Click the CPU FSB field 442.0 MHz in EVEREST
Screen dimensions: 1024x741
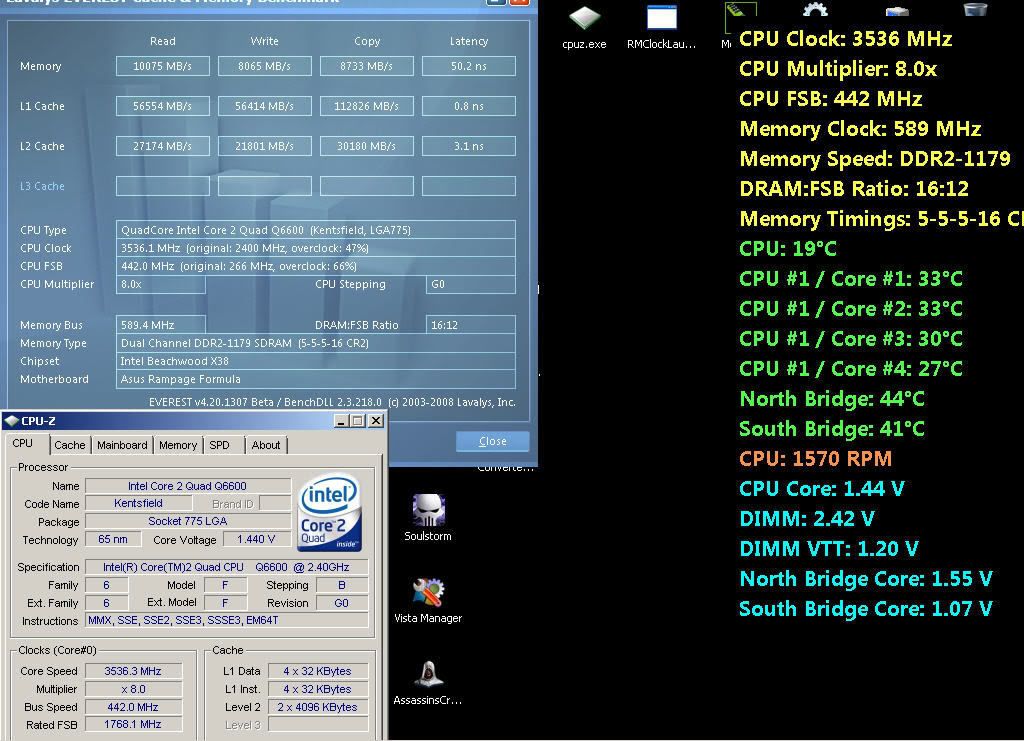[315, 266]
